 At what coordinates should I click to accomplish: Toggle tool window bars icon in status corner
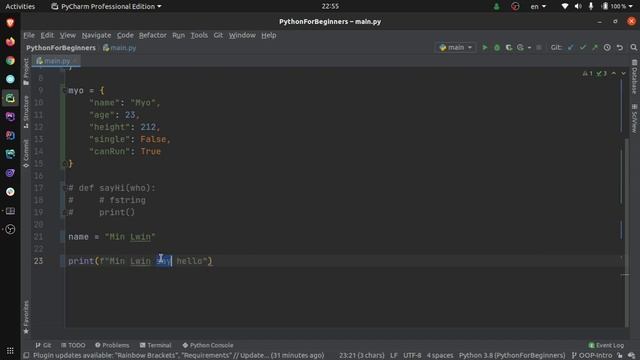click(26, 356)
